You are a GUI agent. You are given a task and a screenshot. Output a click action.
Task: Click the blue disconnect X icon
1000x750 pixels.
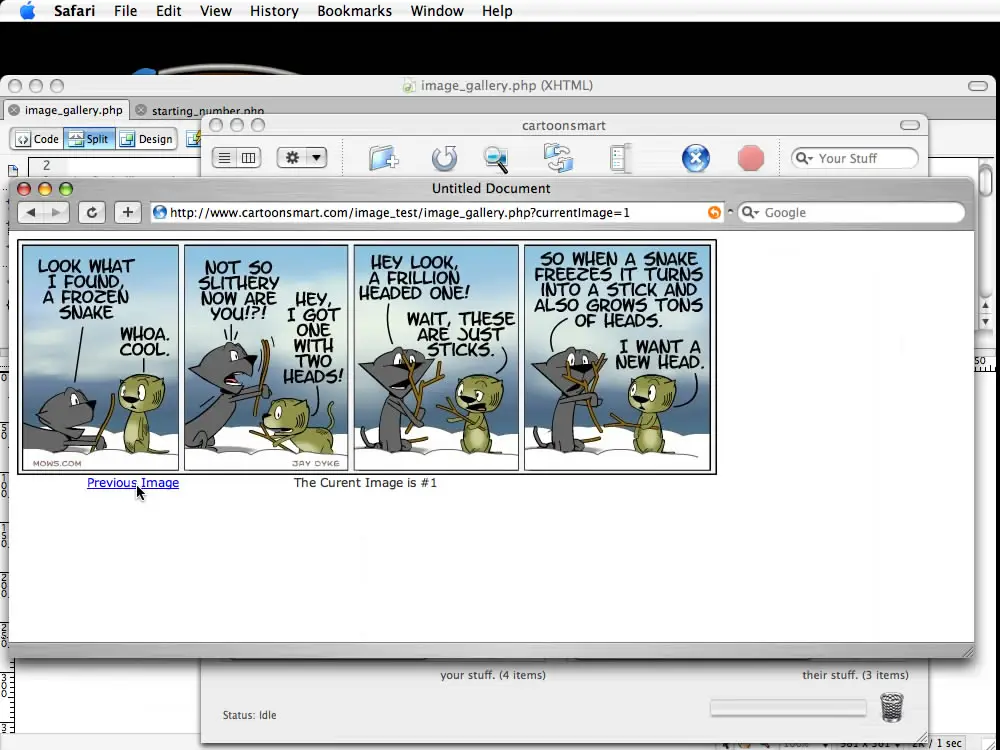pyautogui.click(x=696, y=158)
